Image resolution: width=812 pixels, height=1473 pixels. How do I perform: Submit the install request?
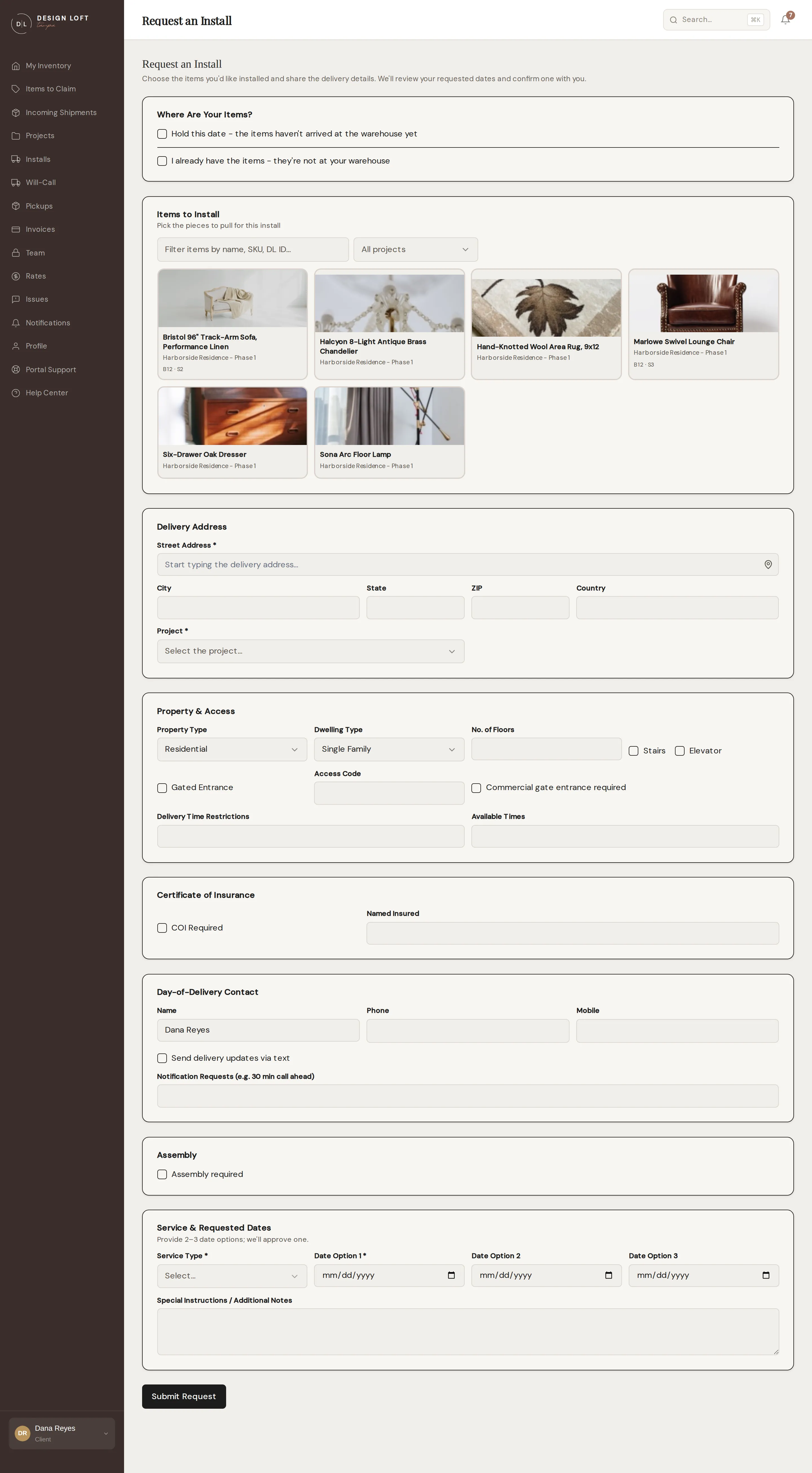tap(184, 1396)
